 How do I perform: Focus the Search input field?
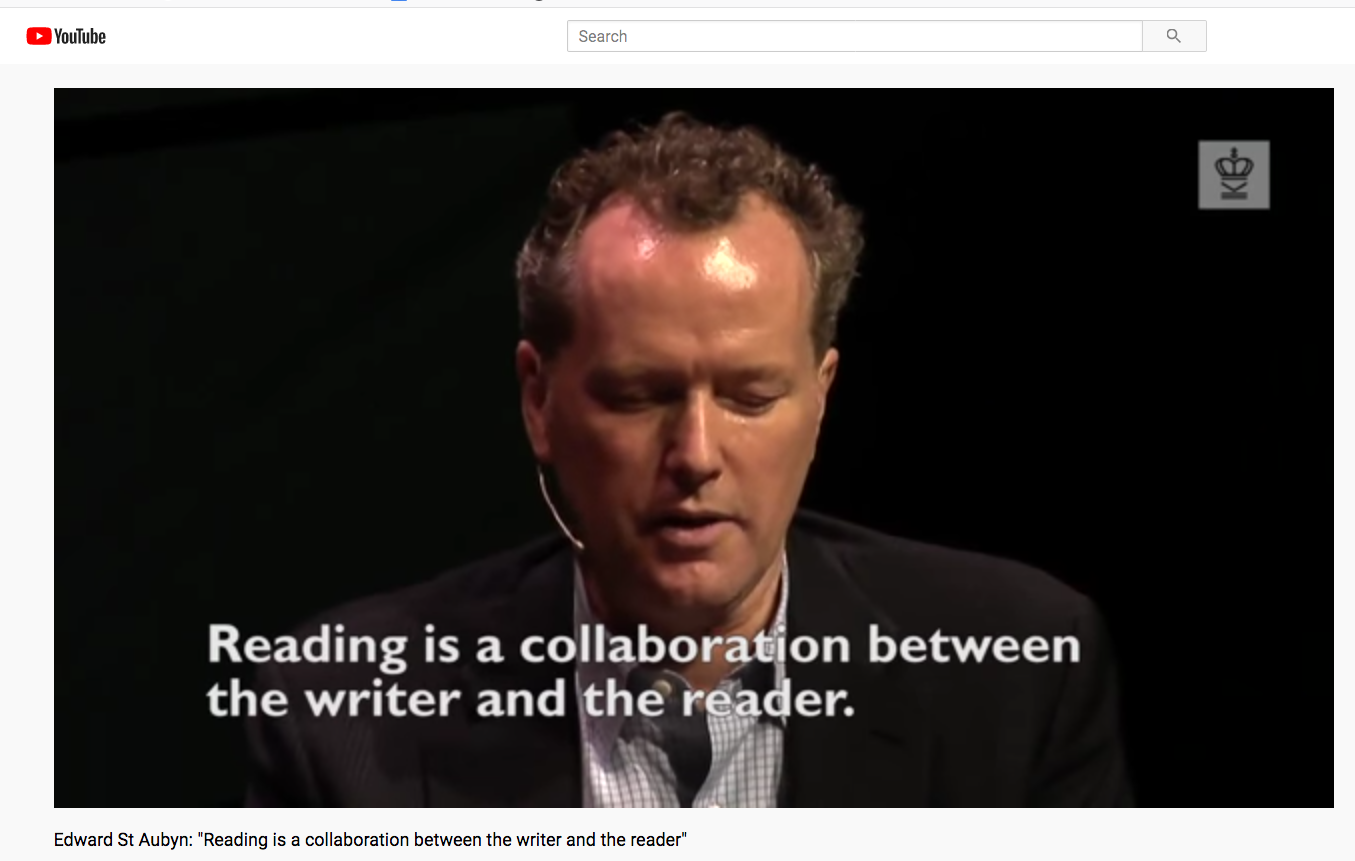click(x=855, y=36)
